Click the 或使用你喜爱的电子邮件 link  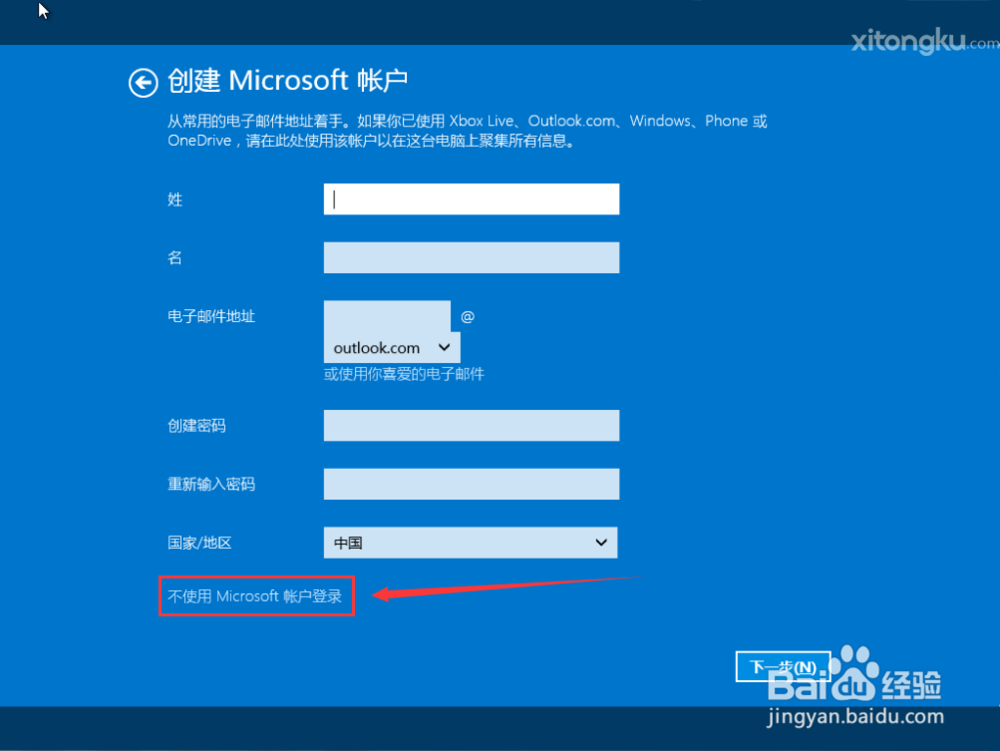404,374
